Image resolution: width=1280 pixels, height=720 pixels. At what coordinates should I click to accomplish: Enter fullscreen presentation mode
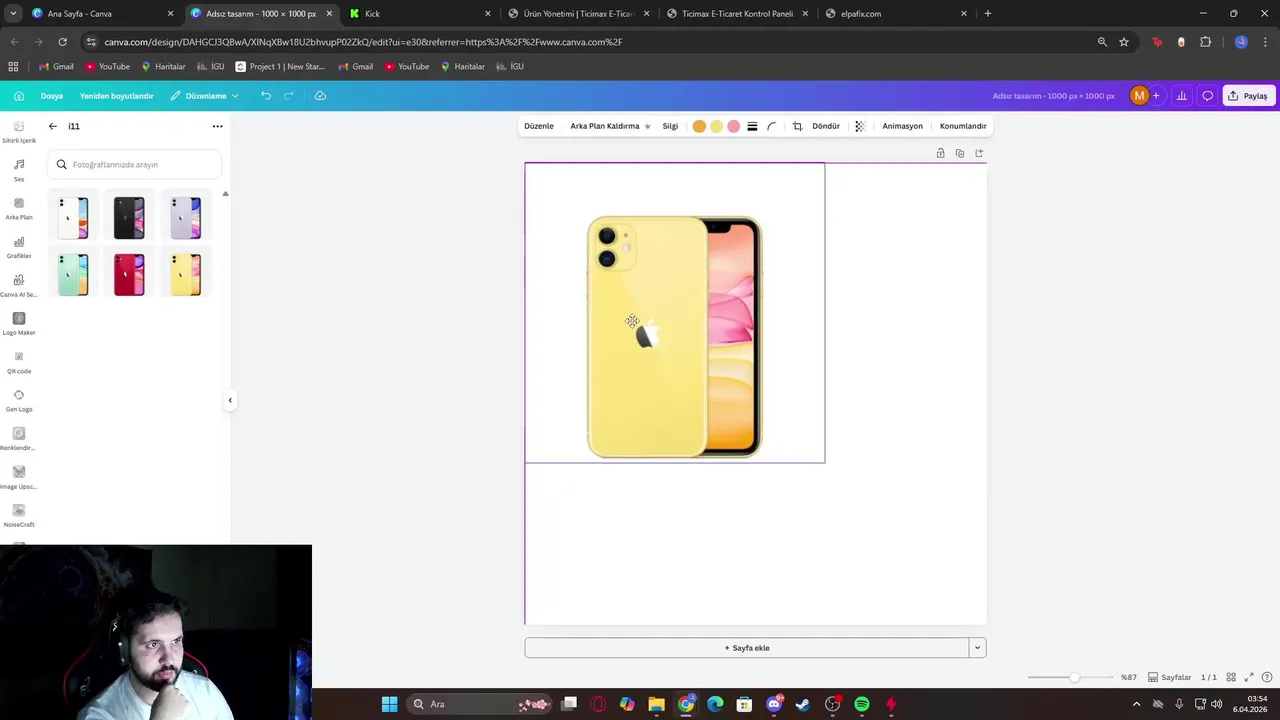tap(1249, 677)
